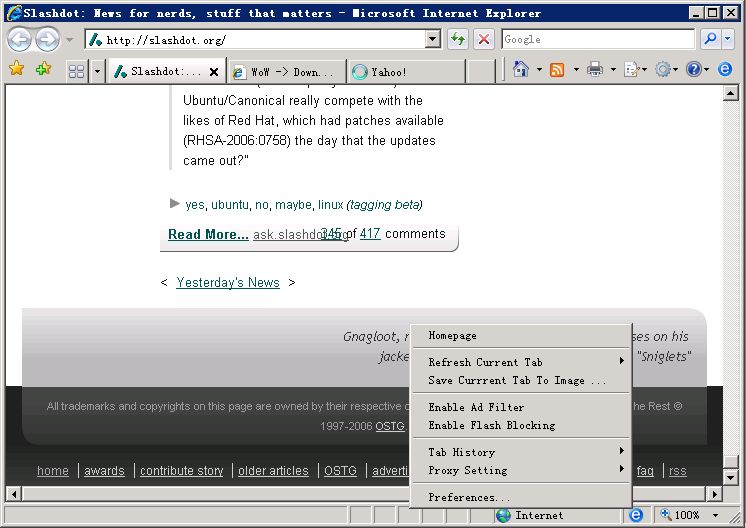Click the green Refresh arrows button

point(458,39)
